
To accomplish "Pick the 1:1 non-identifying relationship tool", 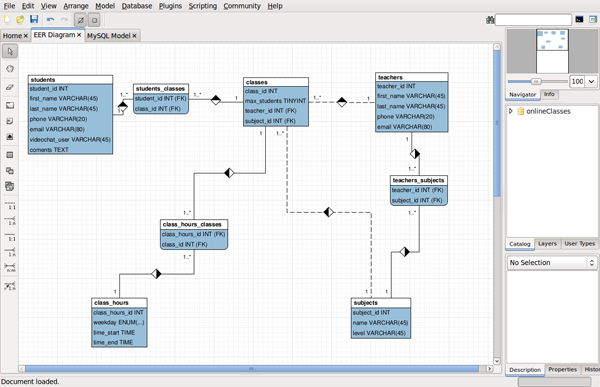I will 10,206.
